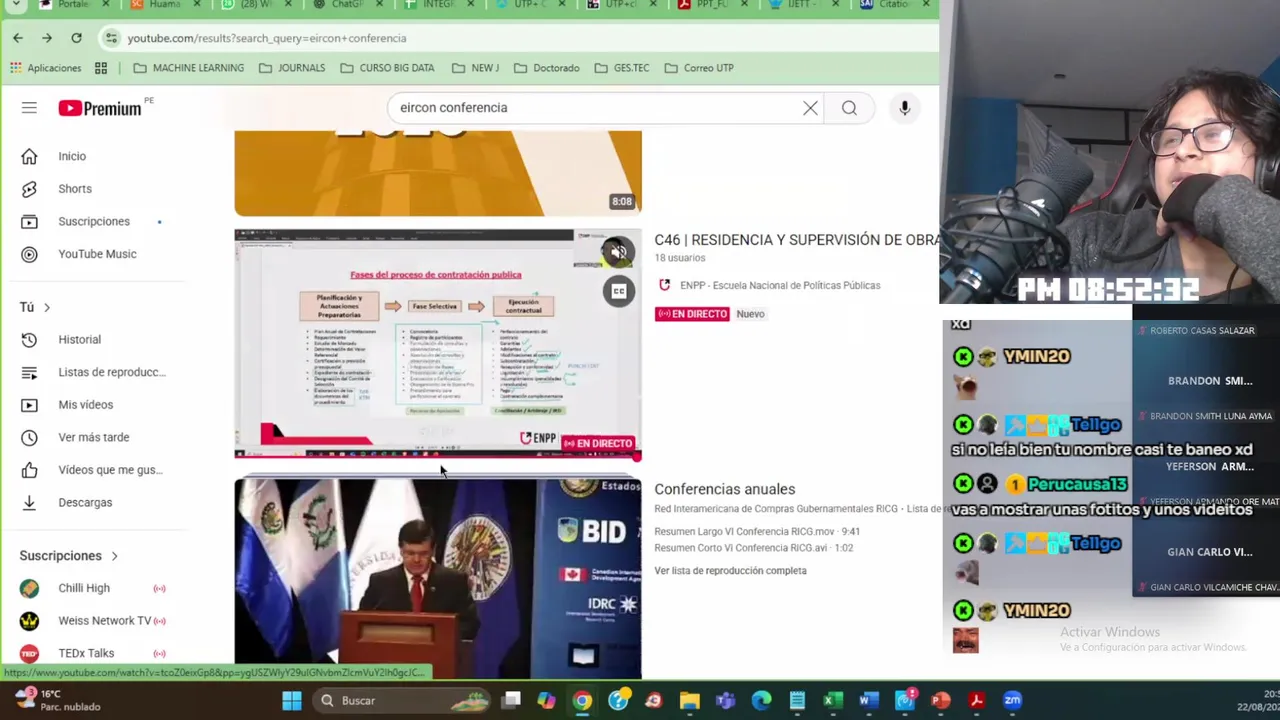Start voice search with the microphone
This screenshot has width=1280, height=720.
pos(904,108)
